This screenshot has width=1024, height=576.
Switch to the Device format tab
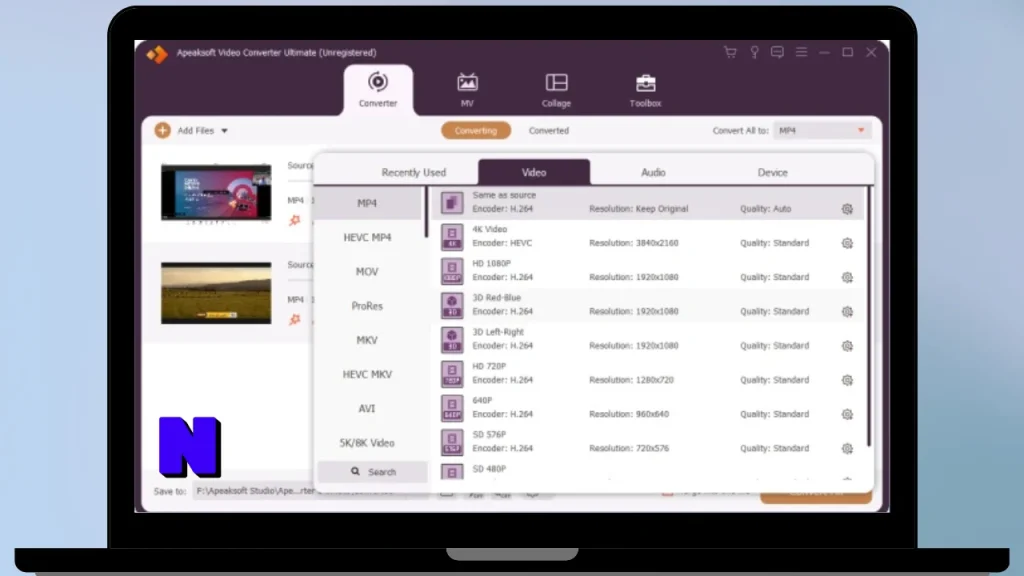click(773, 172)
